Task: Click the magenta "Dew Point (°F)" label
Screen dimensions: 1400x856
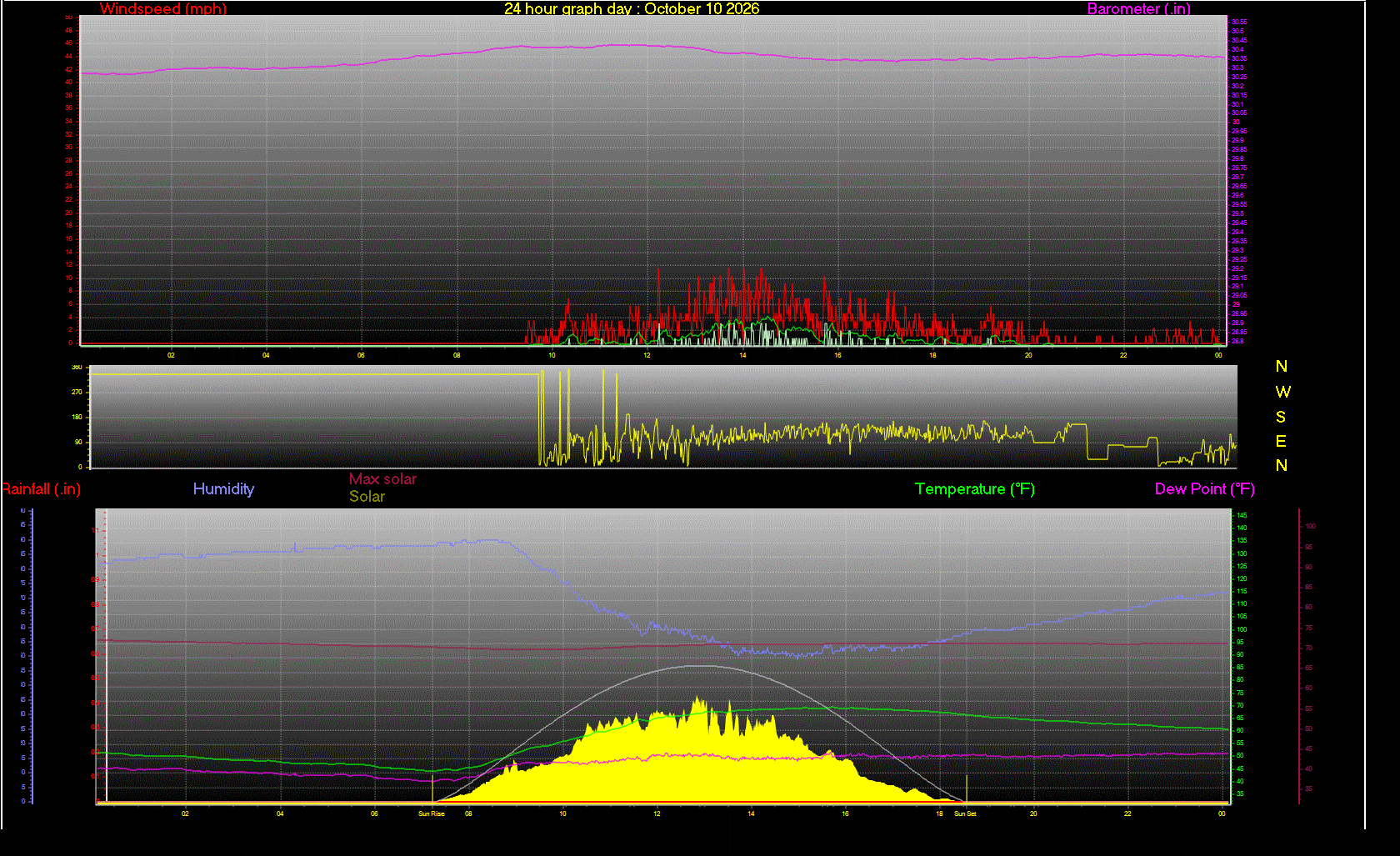Action: tap(1205, 489)
